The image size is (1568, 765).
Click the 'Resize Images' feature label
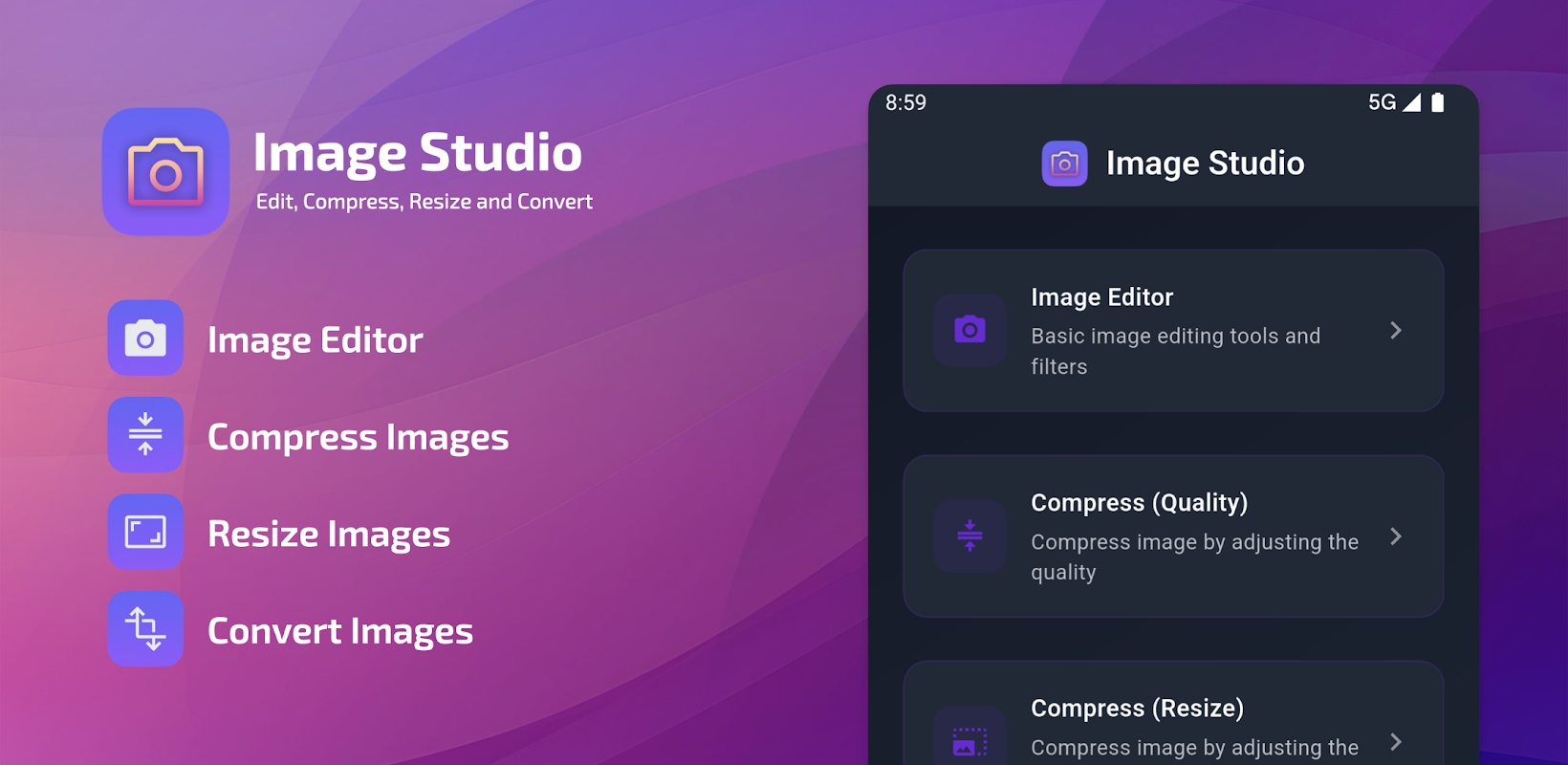click(x=328, y=535)
